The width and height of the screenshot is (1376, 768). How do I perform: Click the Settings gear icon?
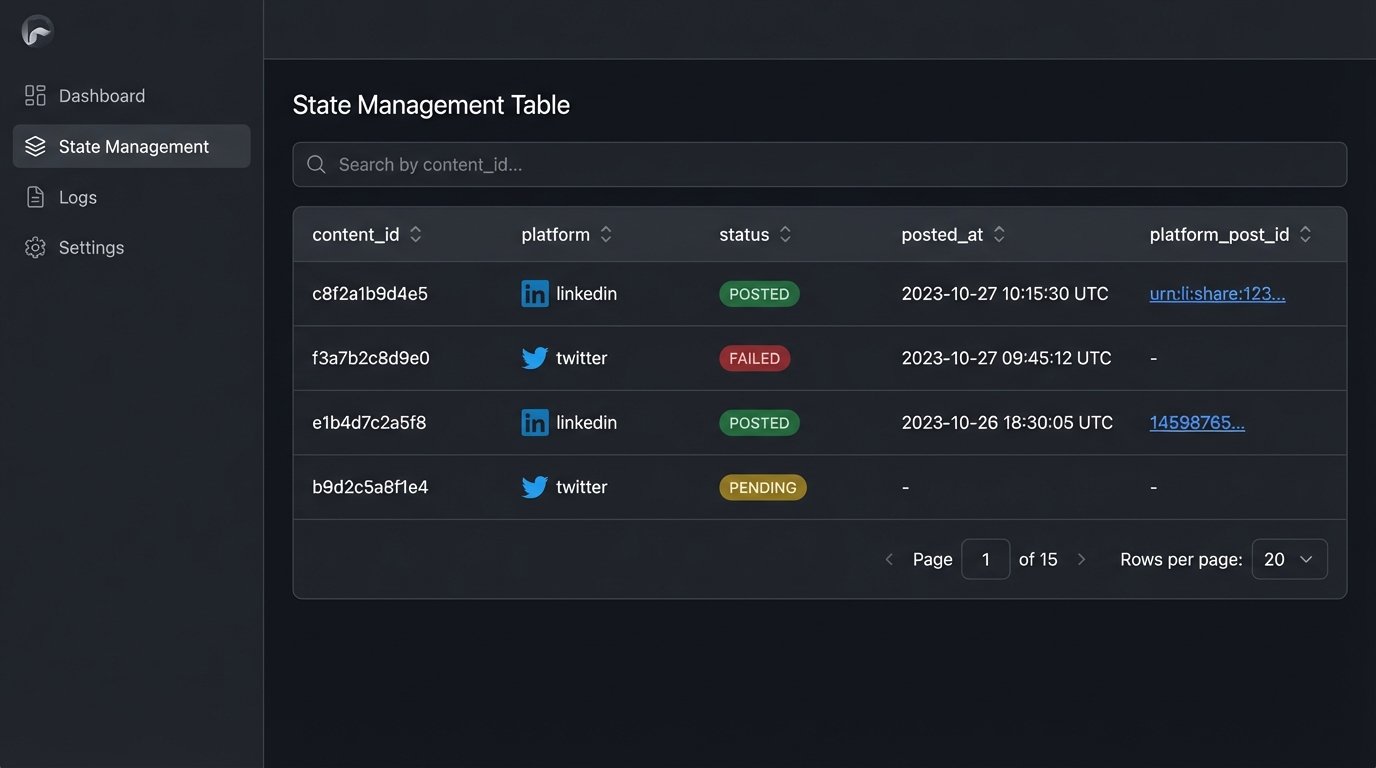pos(35,248)
